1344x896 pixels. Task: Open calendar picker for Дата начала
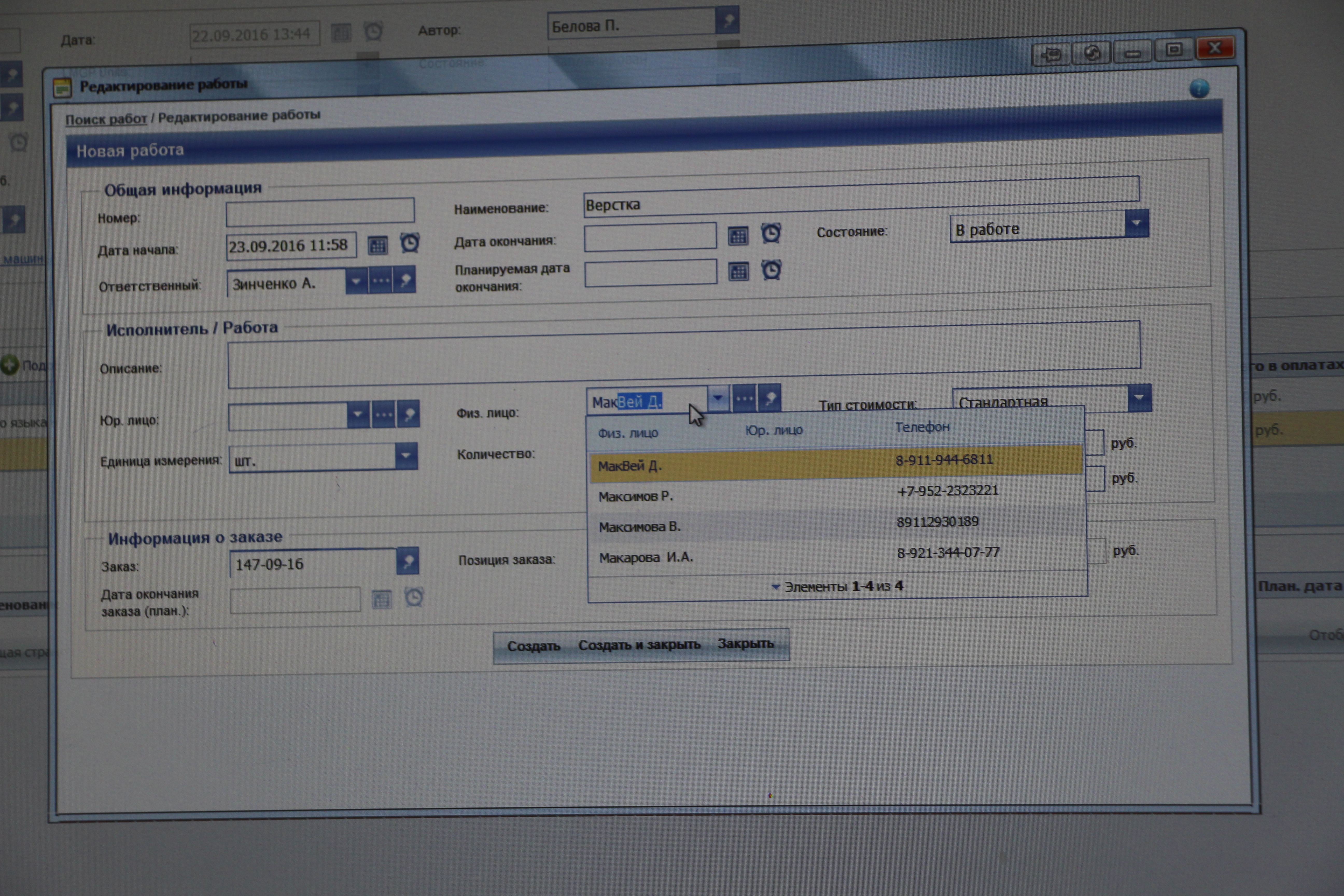[377, 246]
